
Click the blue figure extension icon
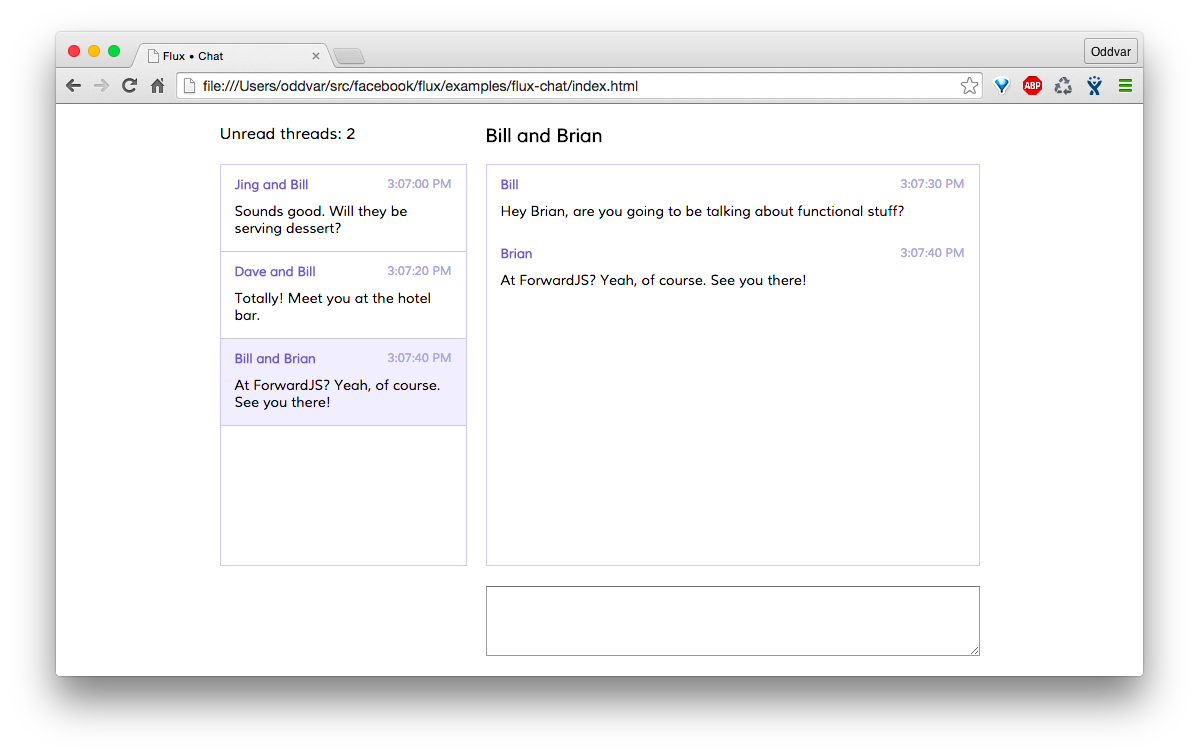[x=1094, y=86]
